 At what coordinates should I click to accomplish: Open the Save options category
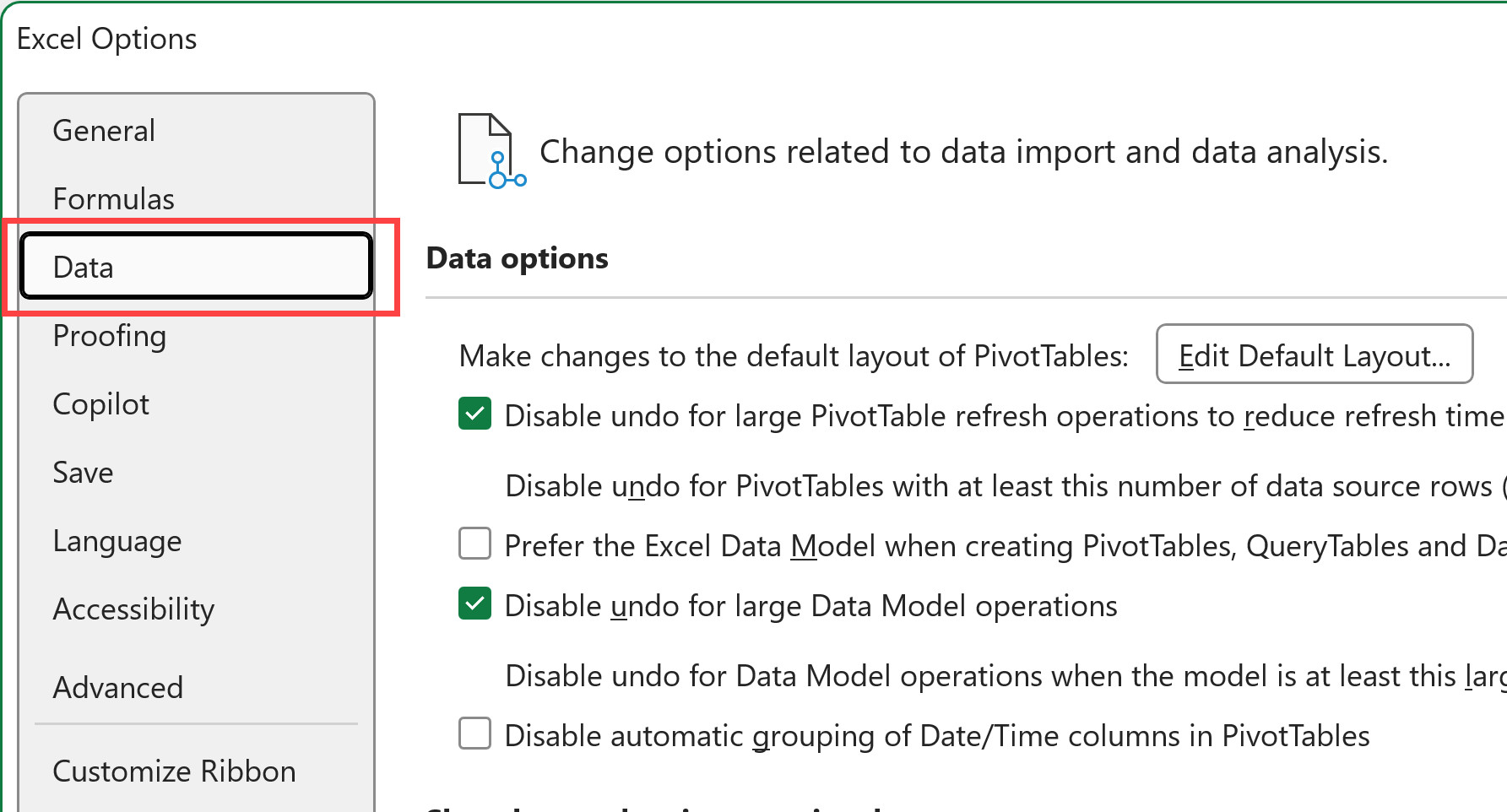[82, 472]
